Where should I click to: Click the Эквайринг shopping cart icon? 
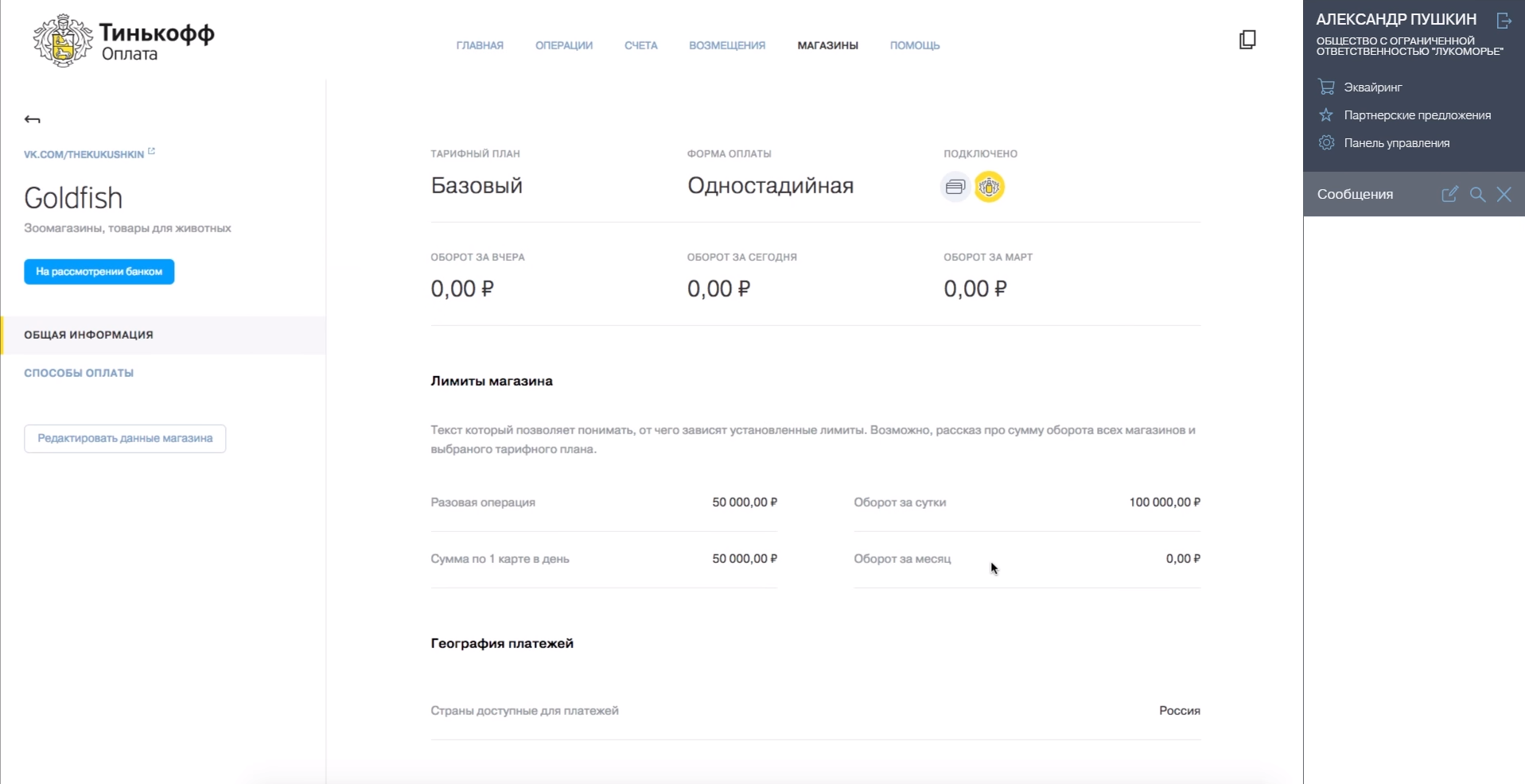click(x=1326, y=87)
